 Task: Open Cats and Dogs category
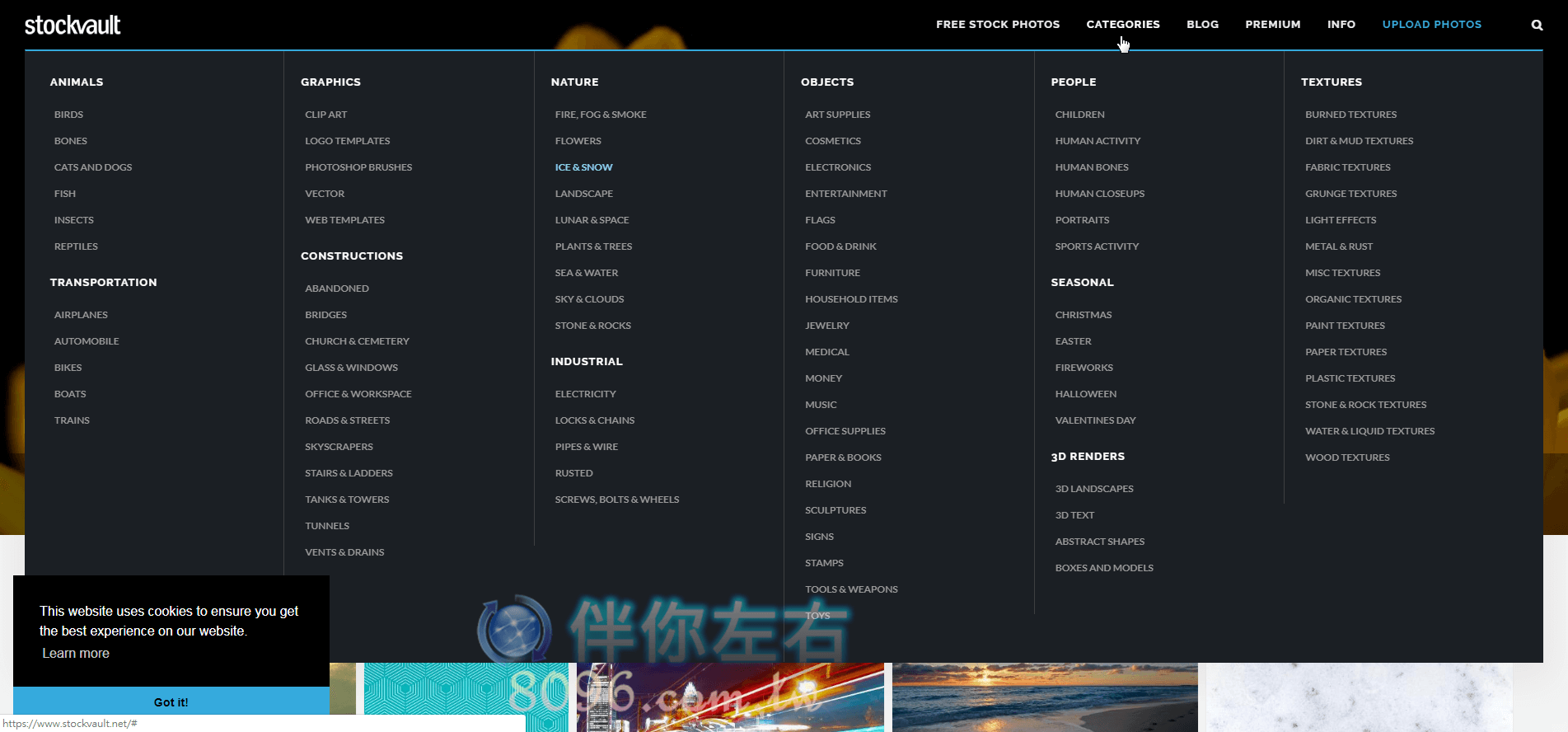(93, 167)
